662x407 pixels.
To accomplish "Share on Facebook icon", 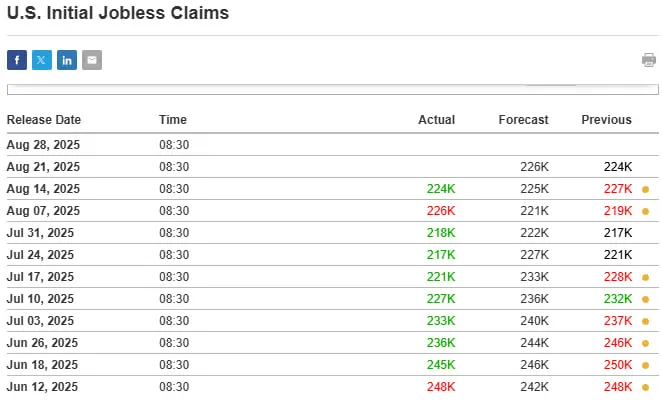I will point(17,60).
